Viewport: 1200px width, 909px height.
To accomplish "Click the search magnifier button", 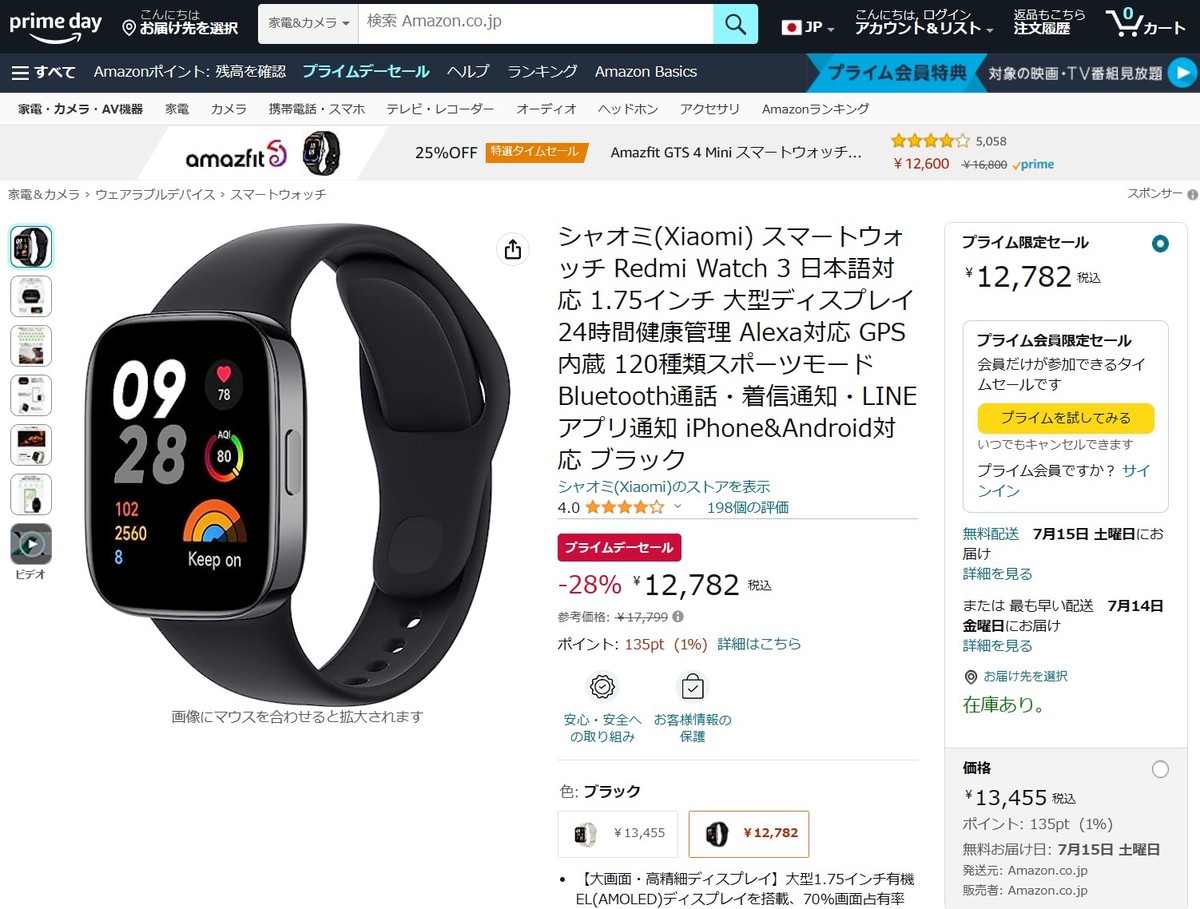I will tap(735, 24).
